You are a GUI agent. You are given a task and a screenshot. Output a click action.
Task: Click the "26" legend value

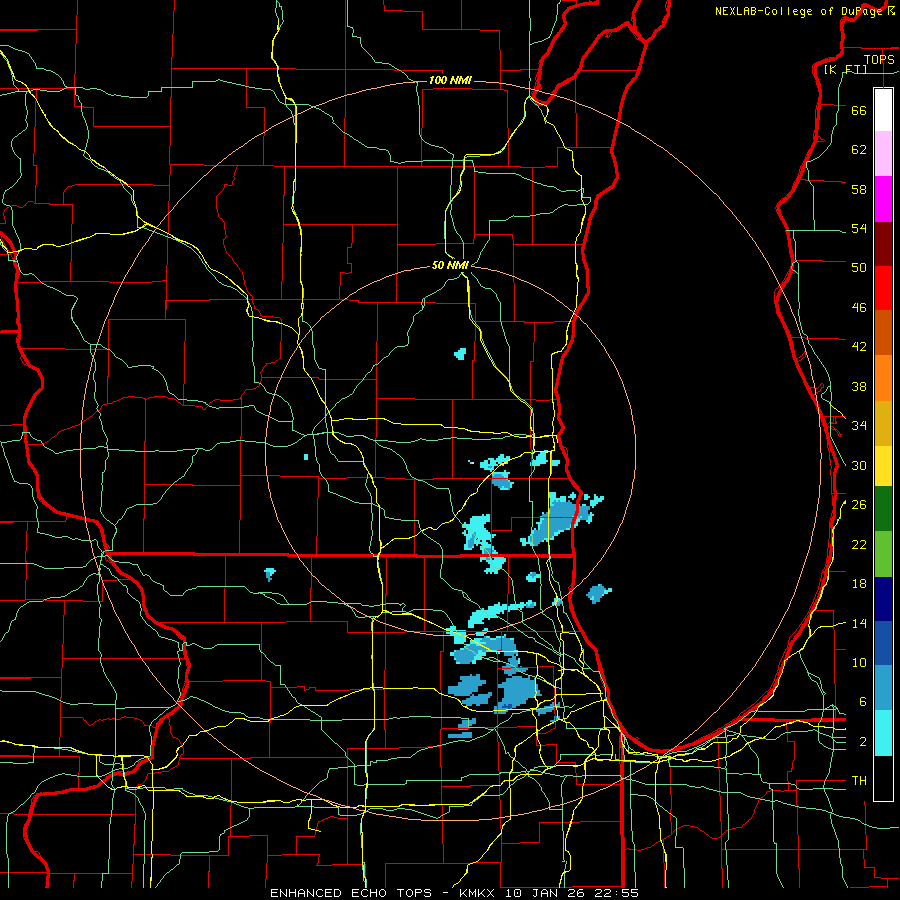coord(859,505)
